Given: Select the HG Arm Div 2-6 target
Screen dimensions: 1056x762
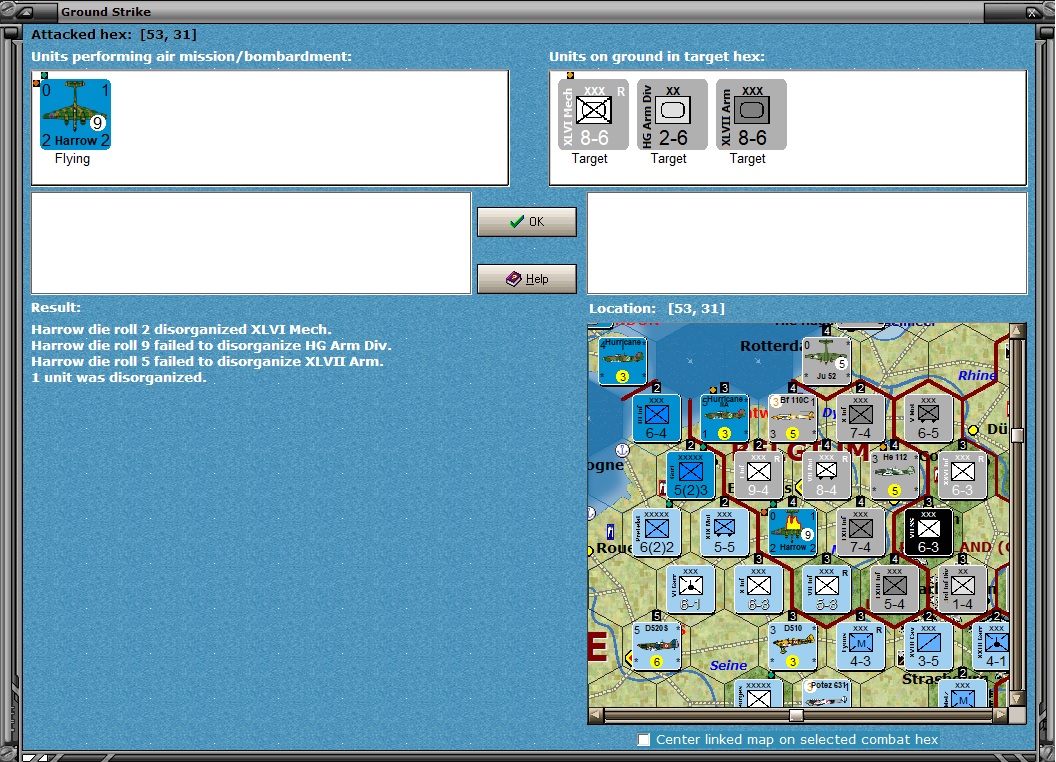Looking at the screenshot, I should 672,115.
